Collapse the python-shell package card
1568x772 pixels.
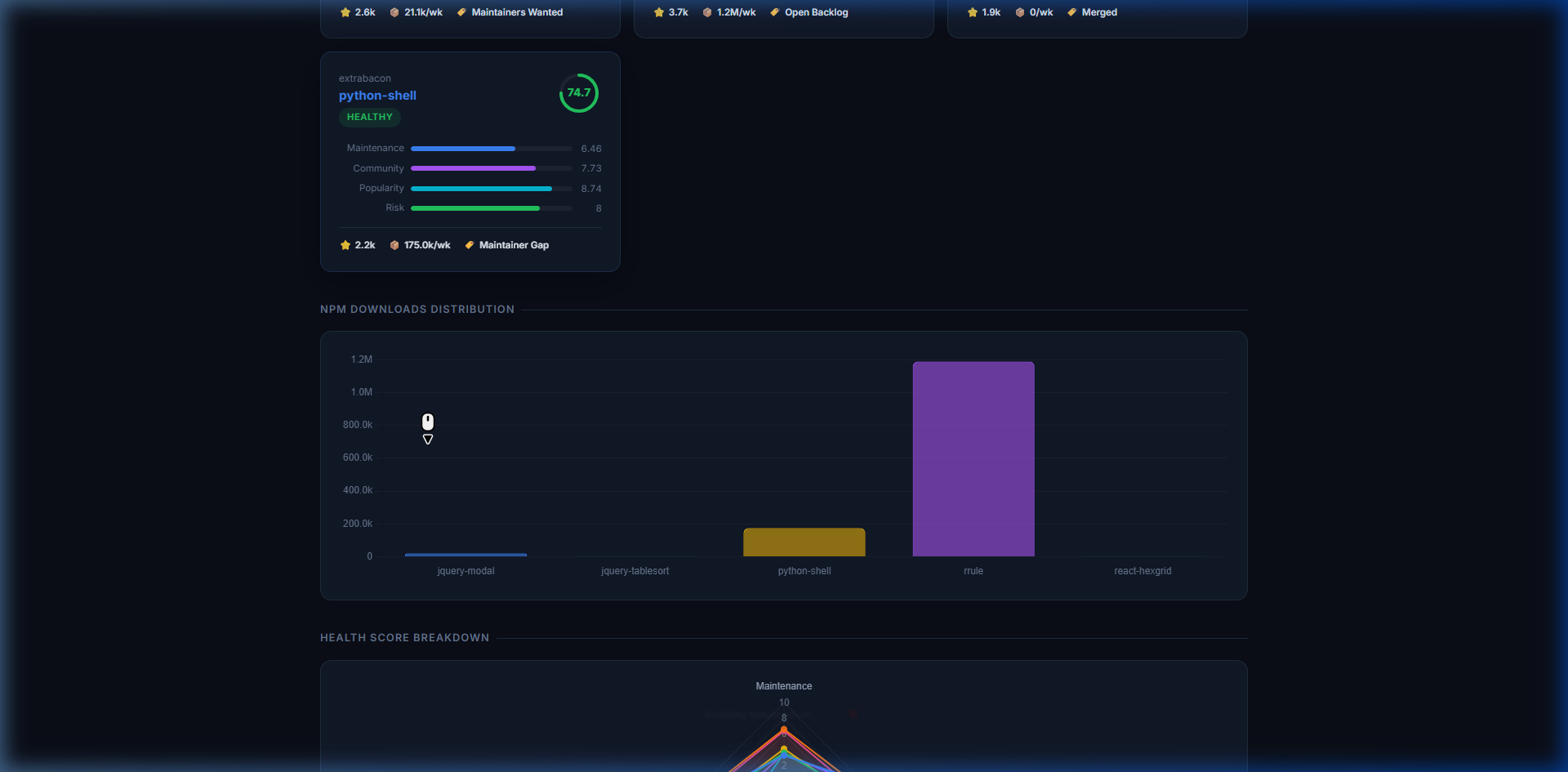pyautogui.click(x=470, y=161)
